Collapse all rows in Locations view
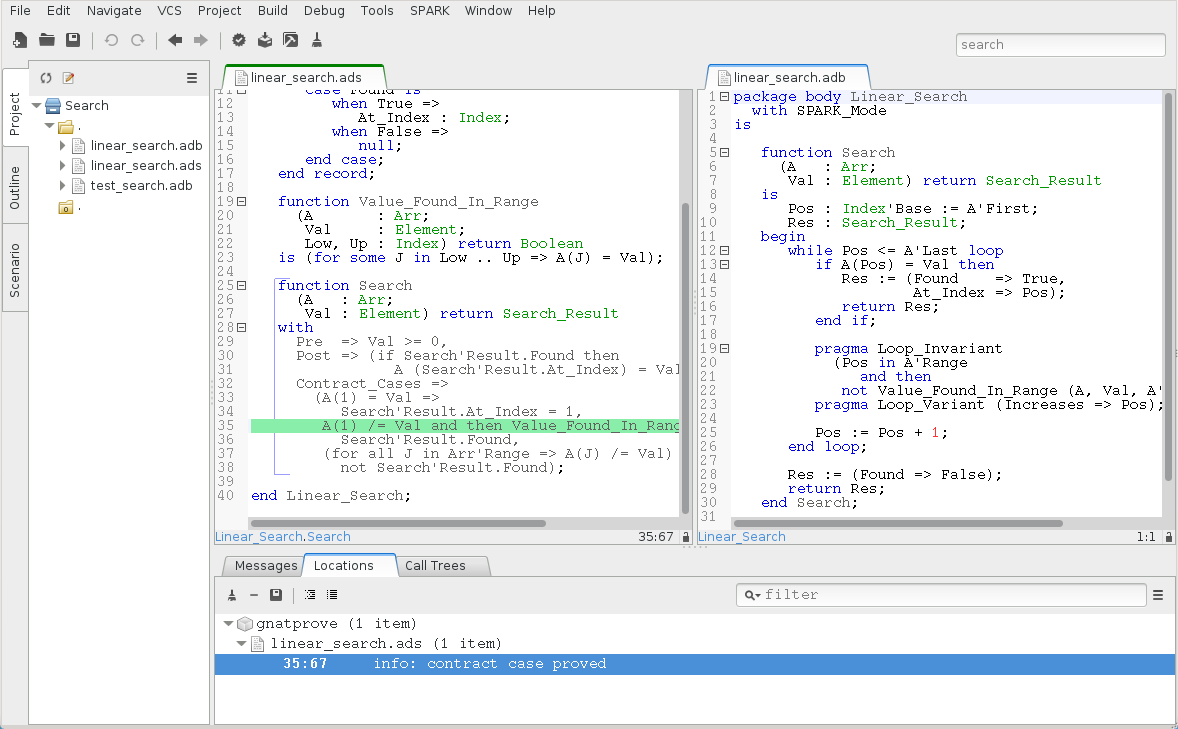Screen dimensions: 1178x729 [332, 595]
